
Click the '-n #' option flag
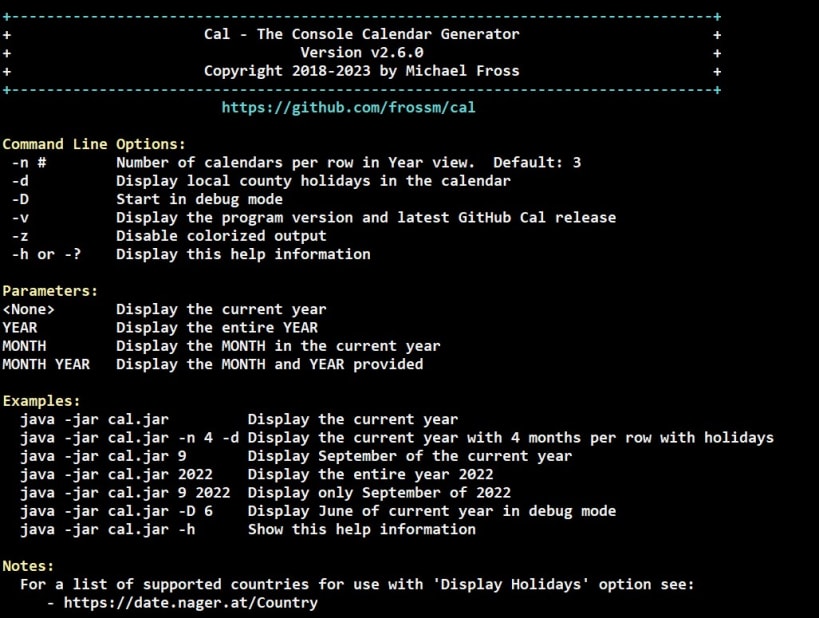pos(29,162)
